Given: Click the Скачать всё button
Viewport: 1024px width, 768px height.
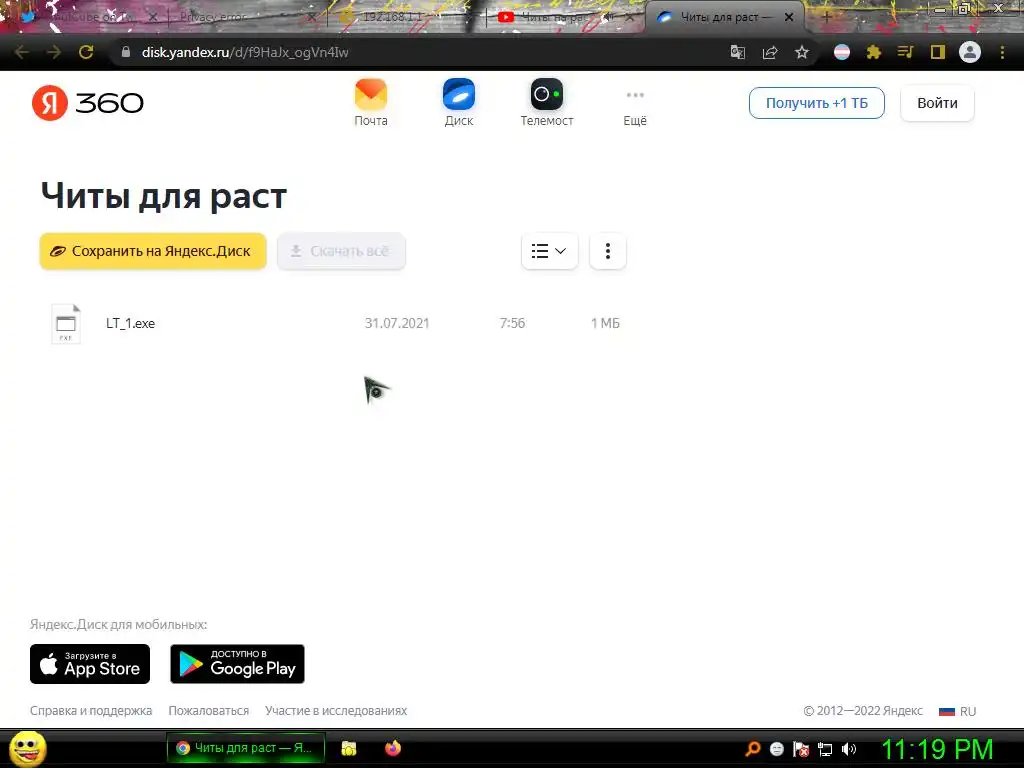Looking at the screenshot, I should (341, 251).
